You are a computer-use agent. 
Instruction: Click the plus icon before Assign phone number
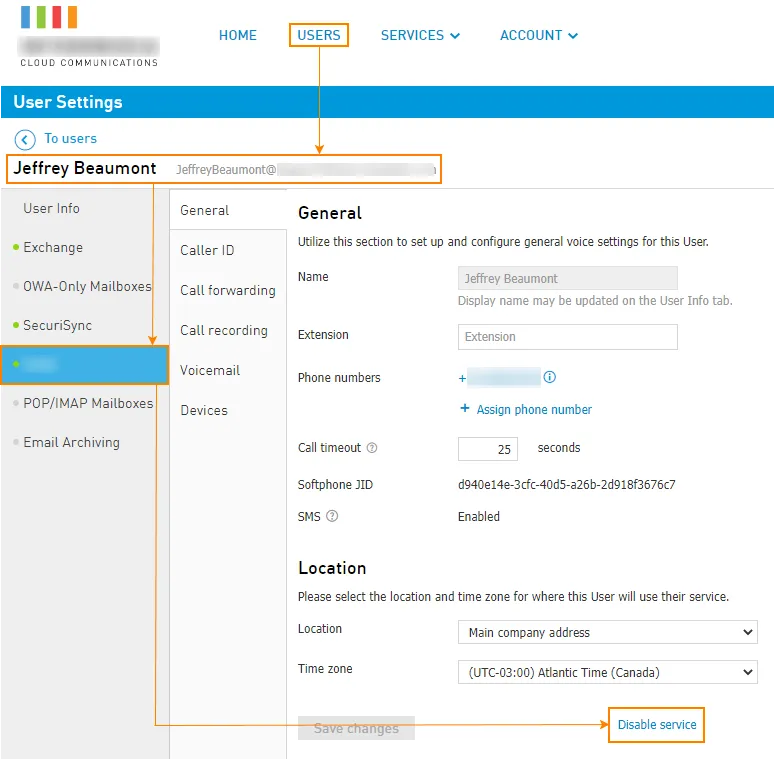click(x=464, y=409)
